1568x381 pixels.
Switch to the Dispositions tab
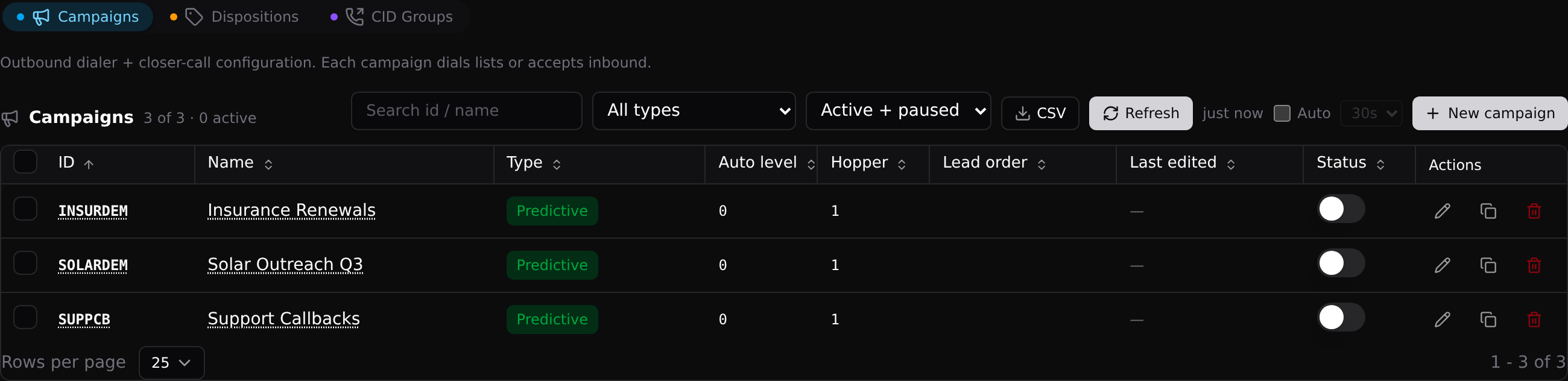pyautogui.click(x=235, y=16)
